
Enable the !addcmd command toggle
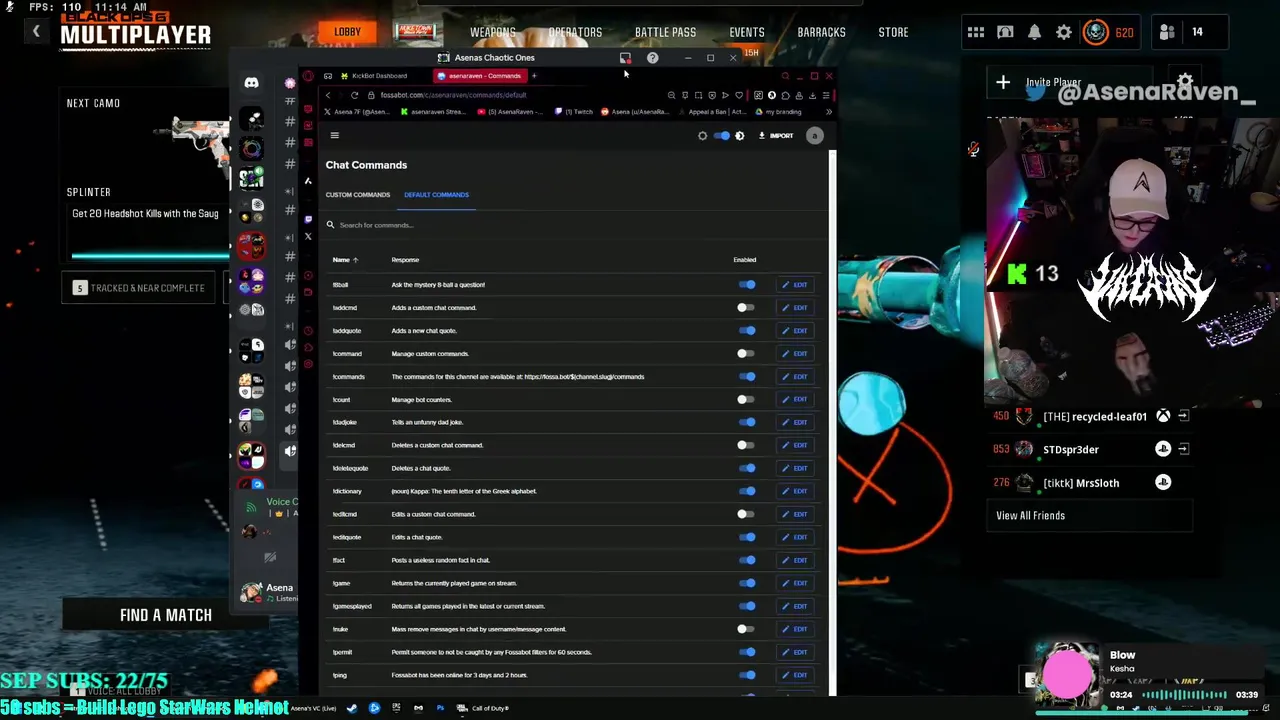point(745,308)
